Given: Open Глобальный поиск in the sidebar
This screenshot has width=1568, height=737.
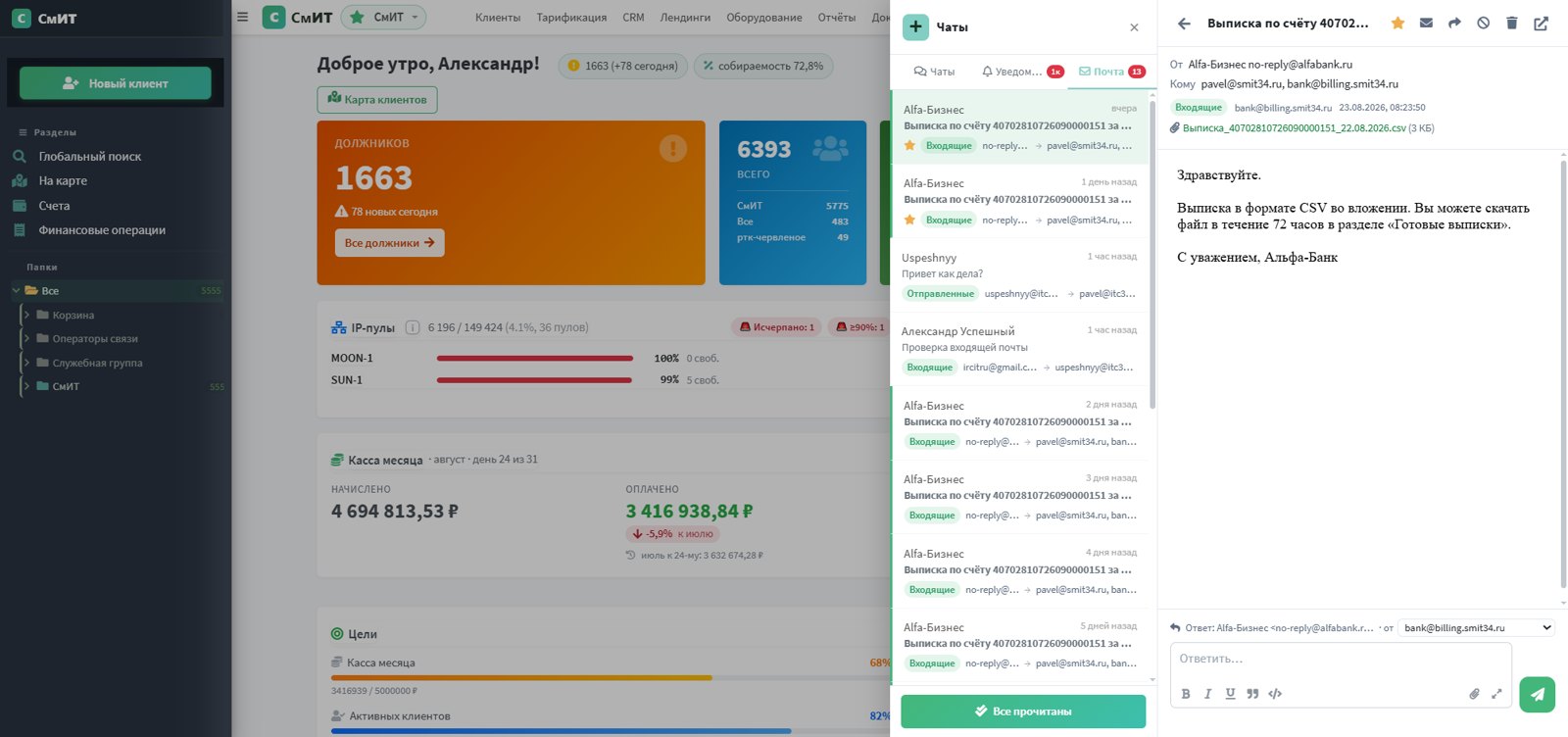Looking at the screenshot, I should point(90,156).
